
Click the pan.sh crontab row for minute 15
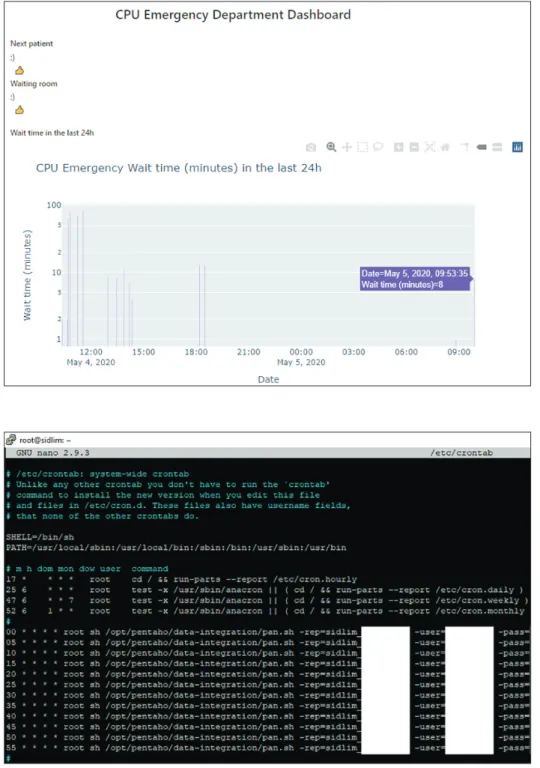(268, 663)
